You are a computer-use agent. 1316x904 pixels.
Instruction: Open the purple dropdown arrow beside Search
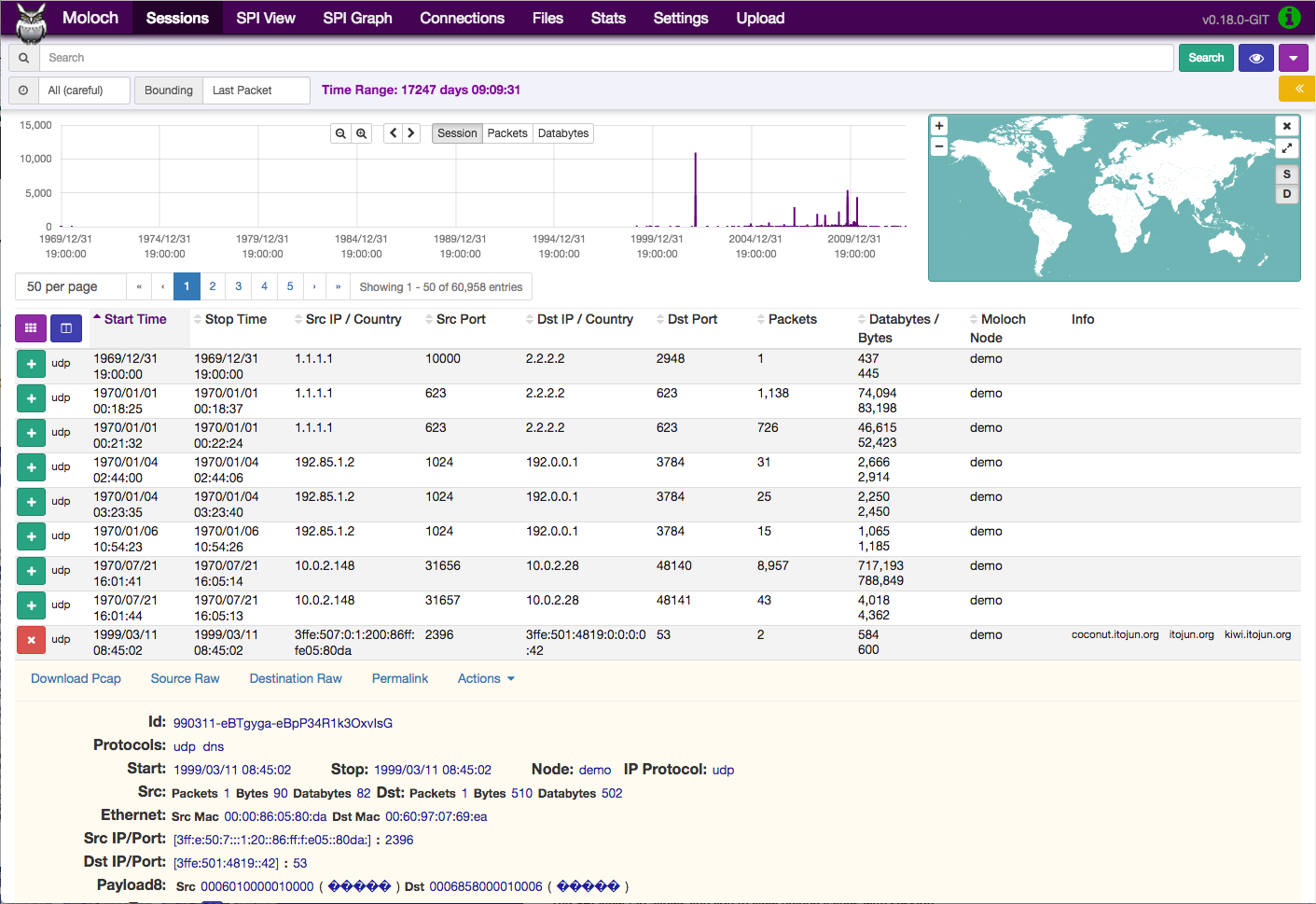[1294, 57]
